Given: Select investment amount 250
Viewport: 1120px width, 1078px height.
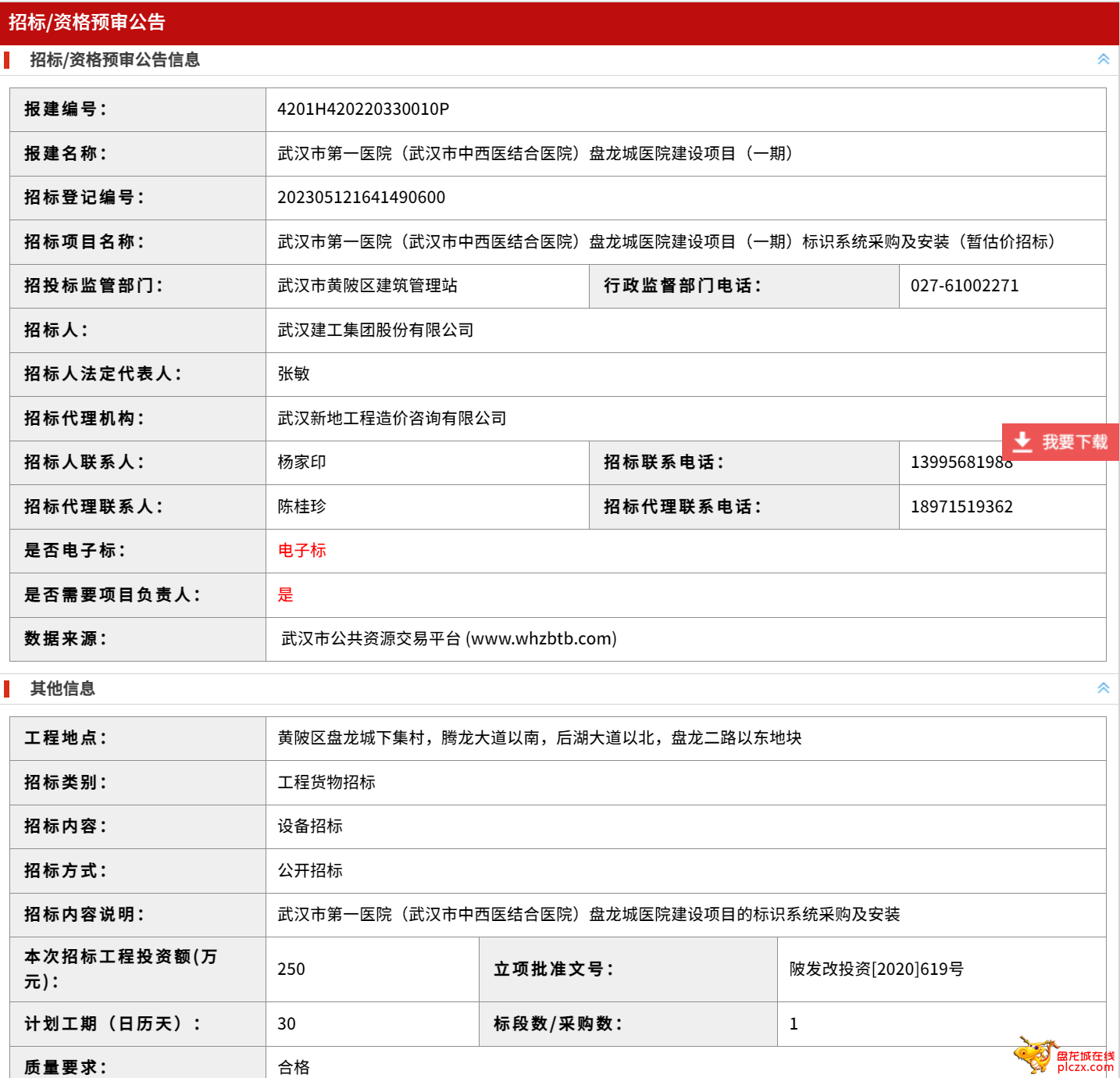Looking at the screenshot, I should 291,969.
